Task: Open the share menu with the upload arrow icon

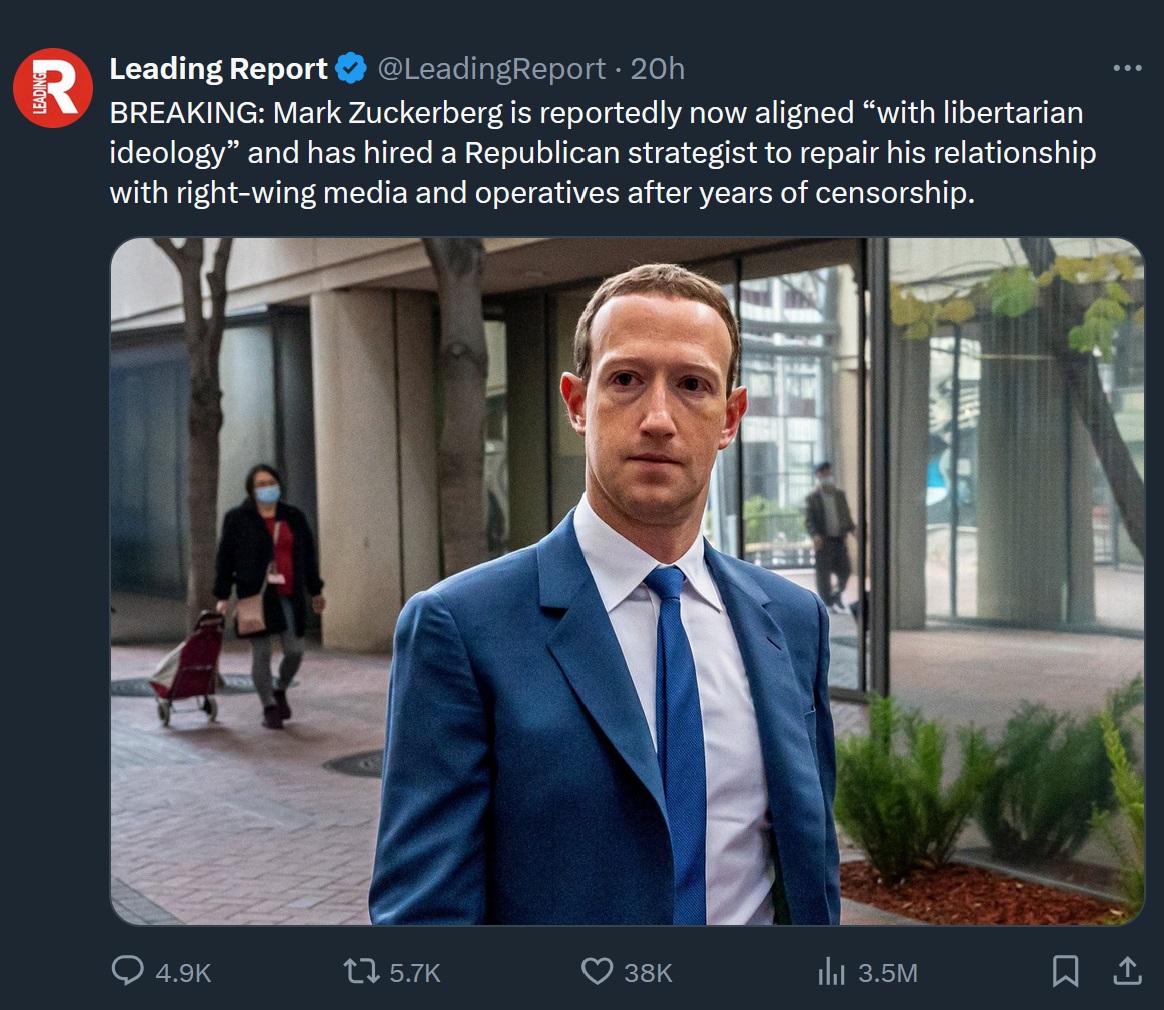Action: (x=1126, y=970)
